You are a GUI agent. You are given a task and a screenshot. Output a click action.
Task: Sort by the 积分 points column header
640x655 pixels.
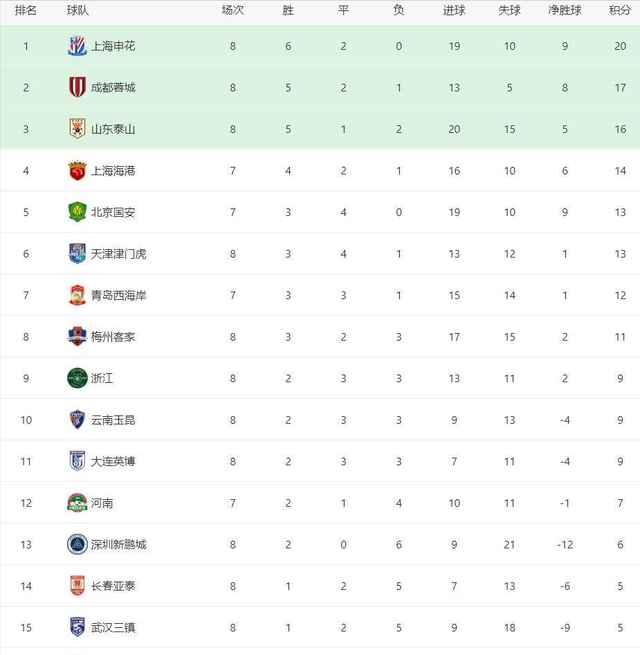tap(619, 10)
